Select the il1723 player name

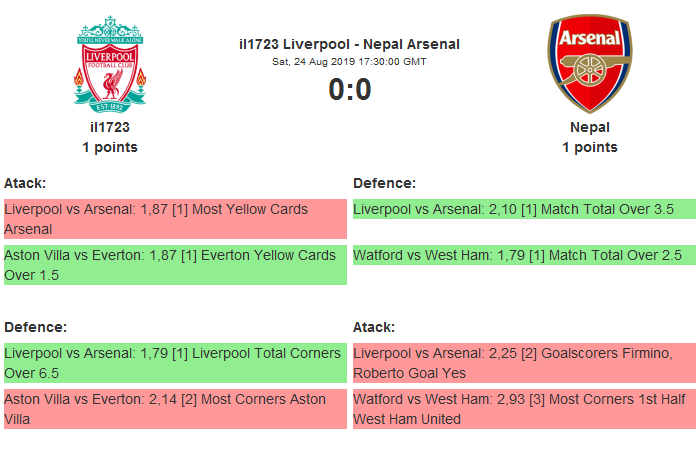tap(110, 127)
